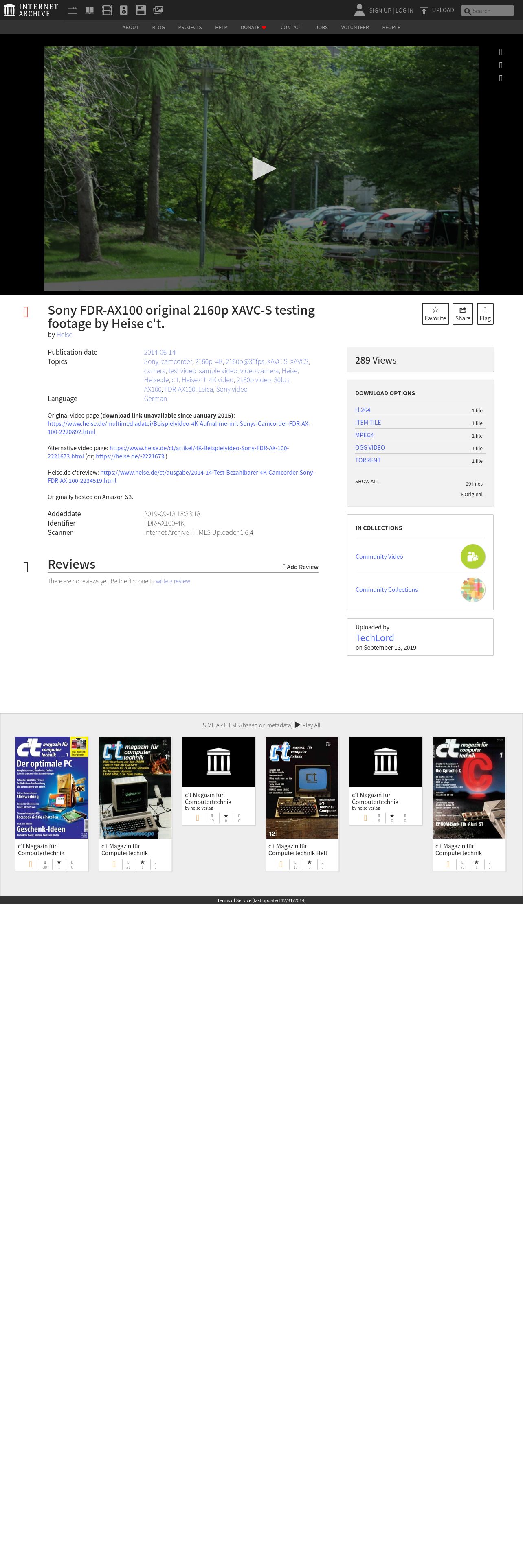Open the Terminal-Computer c't cover thumbnail
Viewport: 523px width, 1568px height.
click(302, 788)
